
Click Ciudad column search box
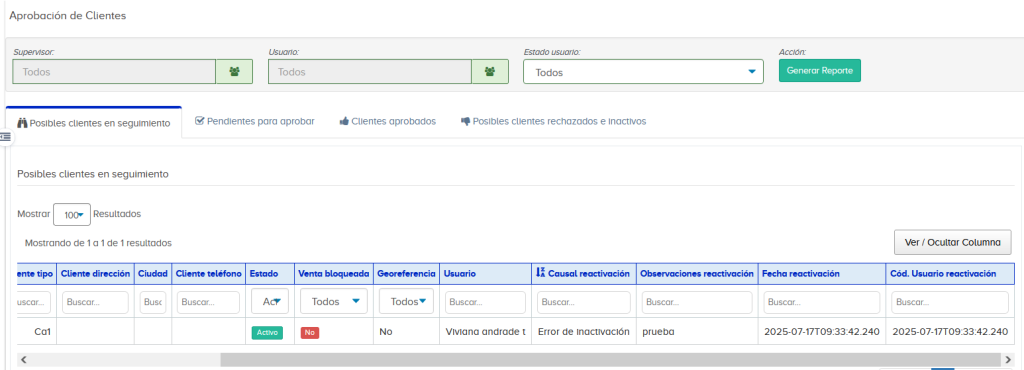[x=153, y=303]
